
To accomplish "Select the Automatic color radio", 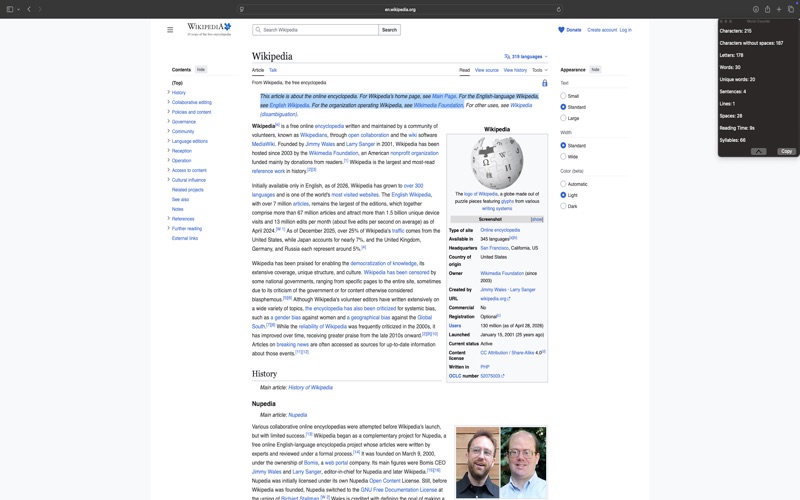I will click(563, 184).
